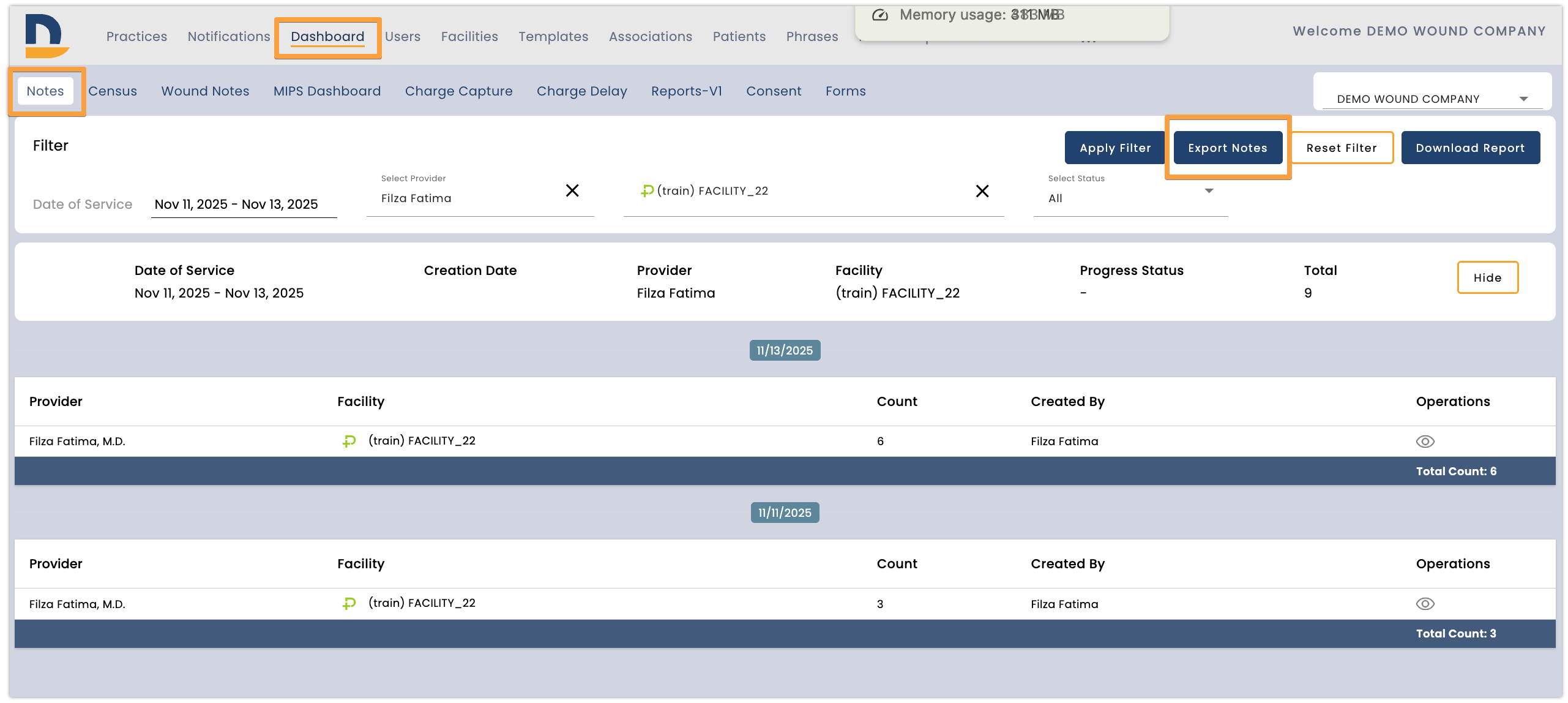Click the 11/11/2025 date badge

pos(785,513)
